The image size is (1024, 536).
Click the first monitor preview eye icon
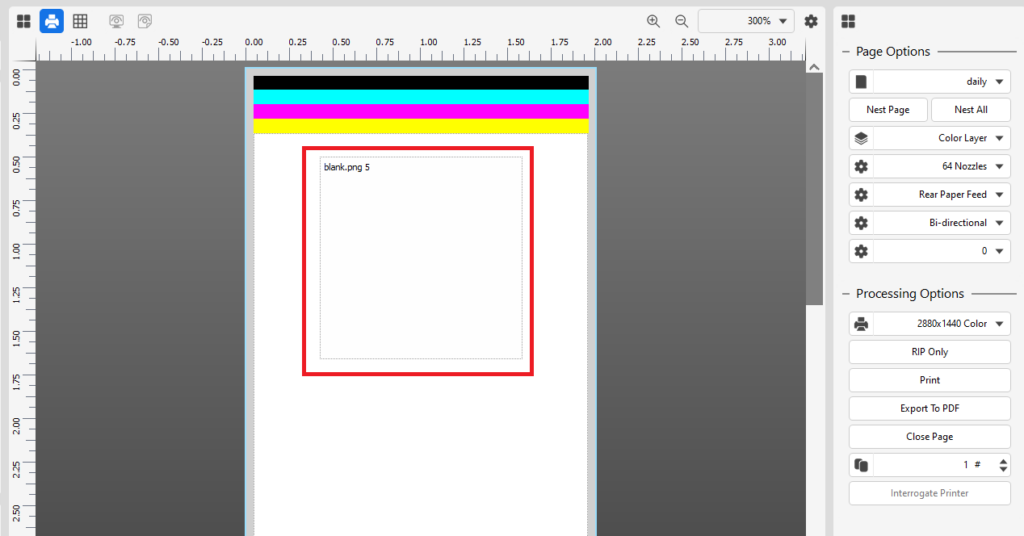tap(116, 22)
